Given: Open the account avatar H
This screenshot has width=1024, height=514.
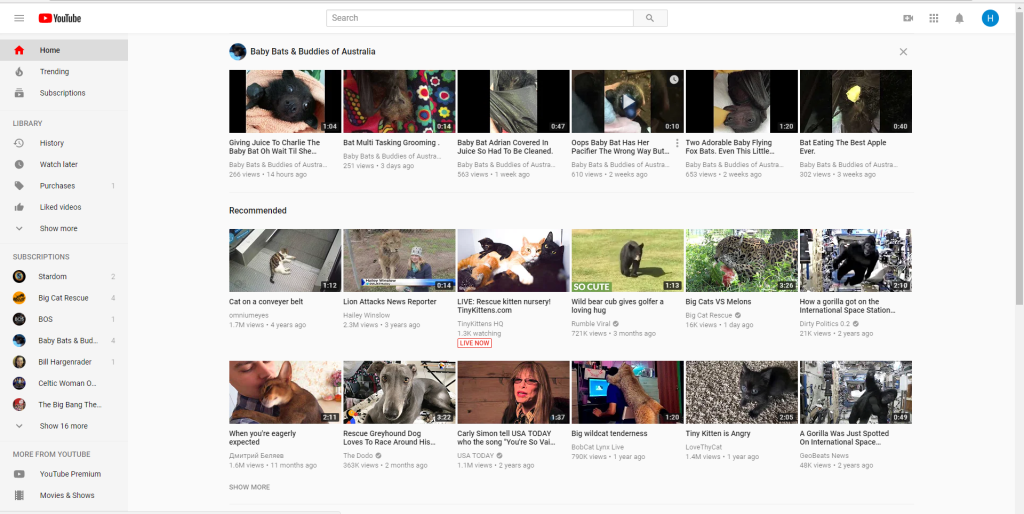Looking at the screenshot, I should 990,18.
